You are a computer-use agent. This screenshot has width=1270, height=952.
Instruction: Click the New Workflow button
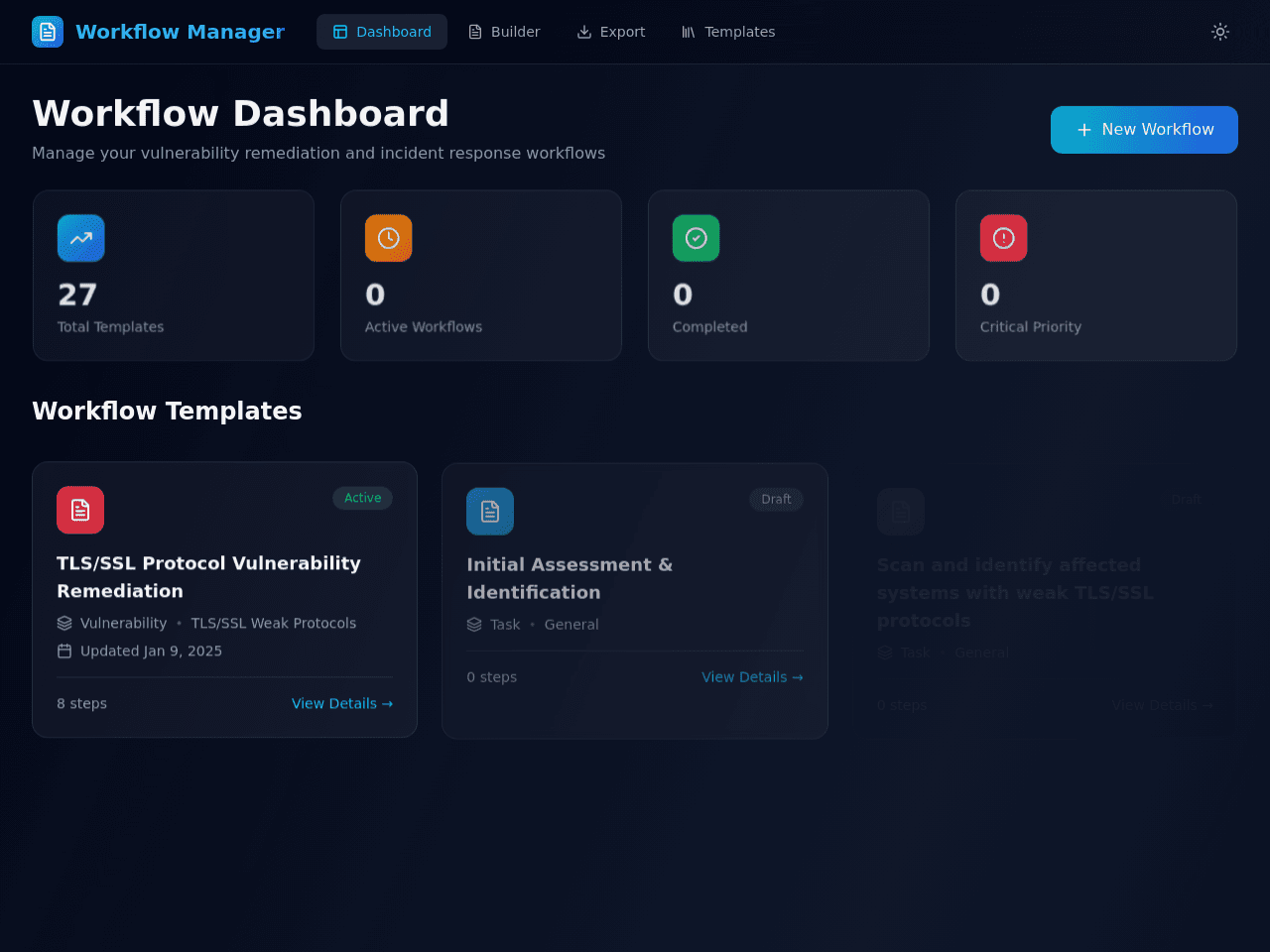point(1144,130)
